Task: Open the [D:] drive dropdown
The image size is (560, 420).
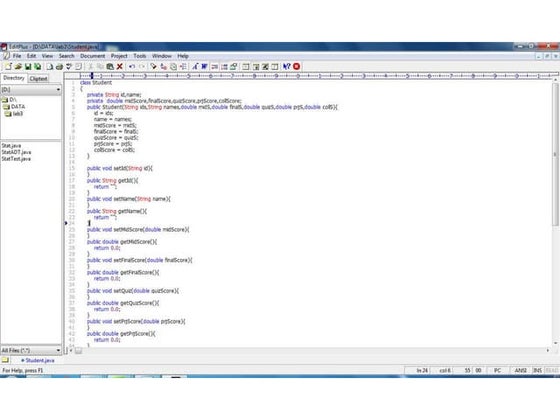Action: tap(31, 90)
